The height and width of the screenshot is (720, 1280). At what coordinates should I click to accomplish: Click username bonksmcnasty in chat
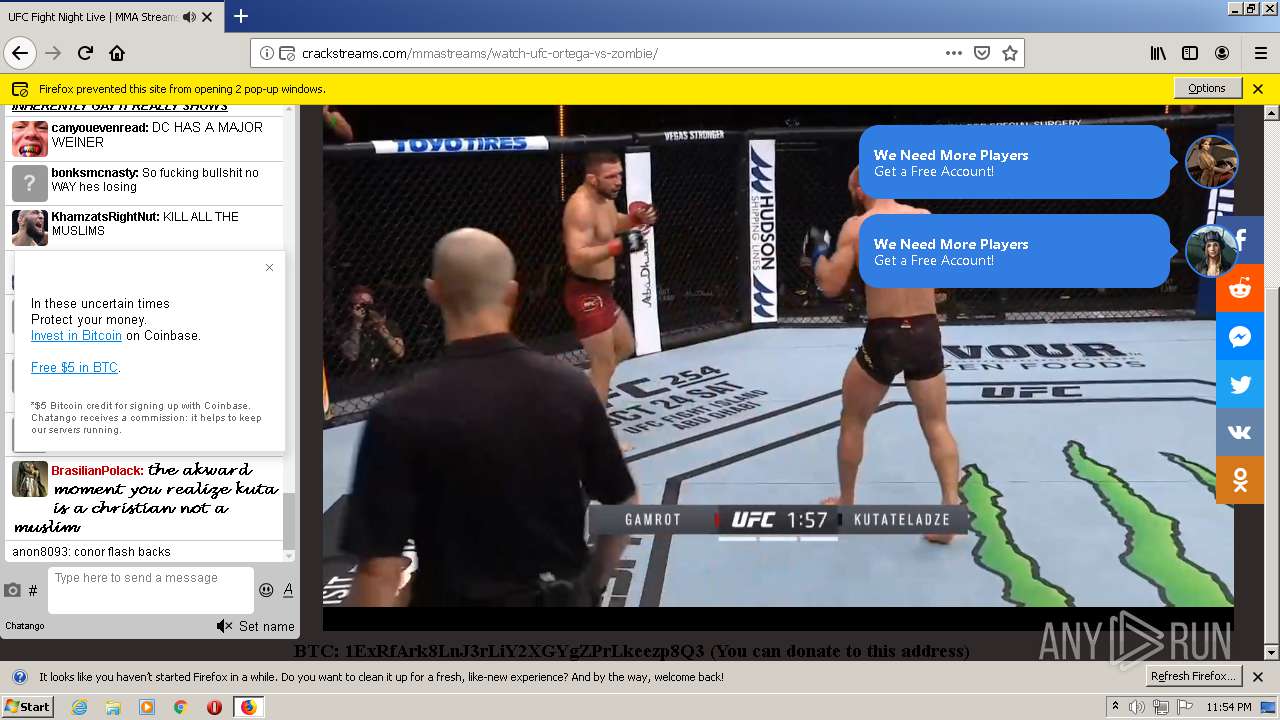click(95, 173)
